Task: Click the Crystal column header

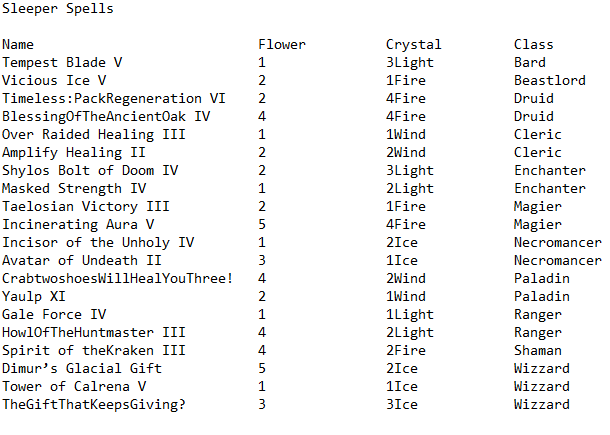Action: 413,45
